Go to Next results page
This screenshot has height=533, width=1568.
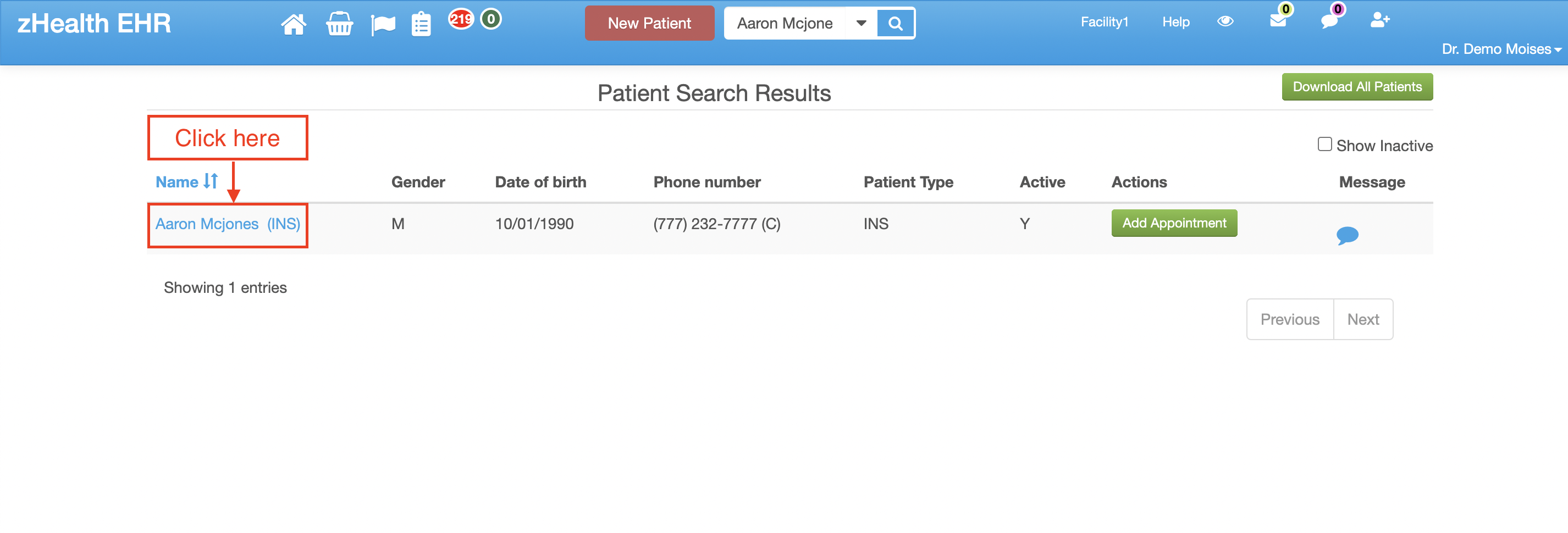[x=1363, y=319]
